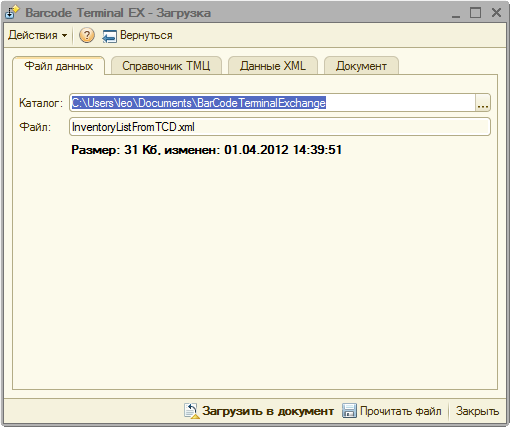Click the blue return arrow icon
This screenshot has height=427, width=510.
point(109,36)
